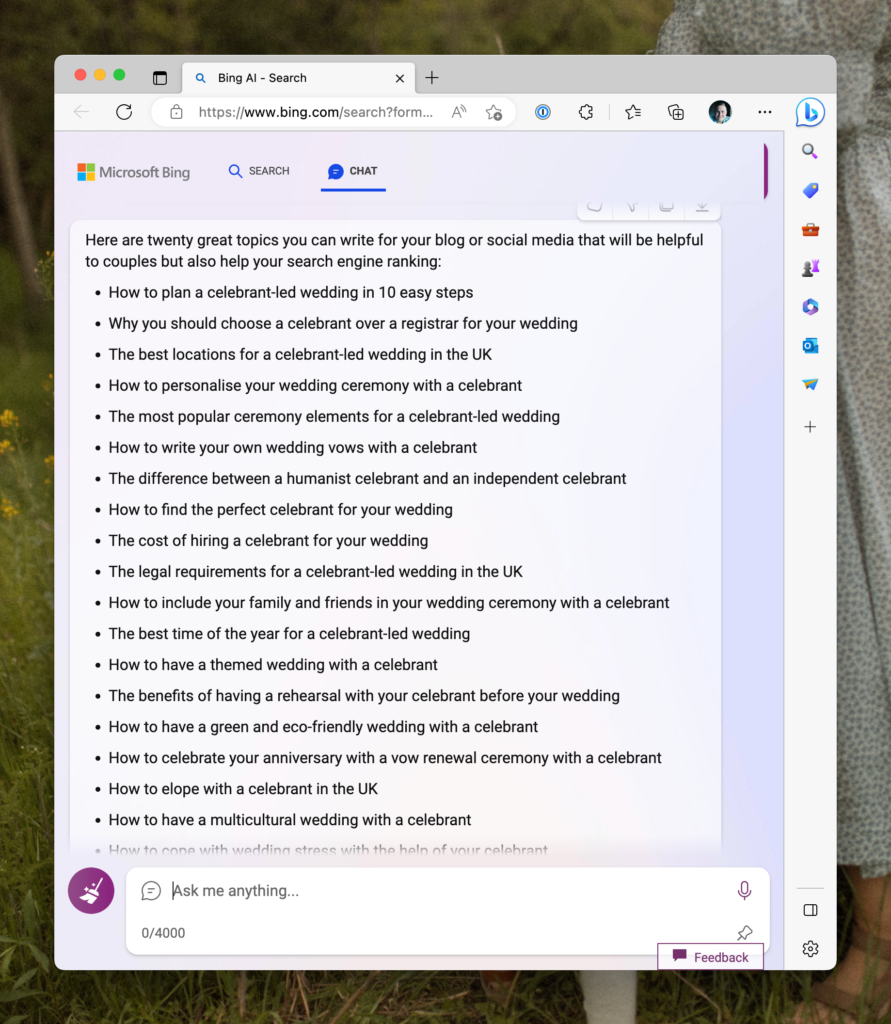Open the 1Password extension icon
This screenshot has height=1024, width=891.
(x=542, y=112)
